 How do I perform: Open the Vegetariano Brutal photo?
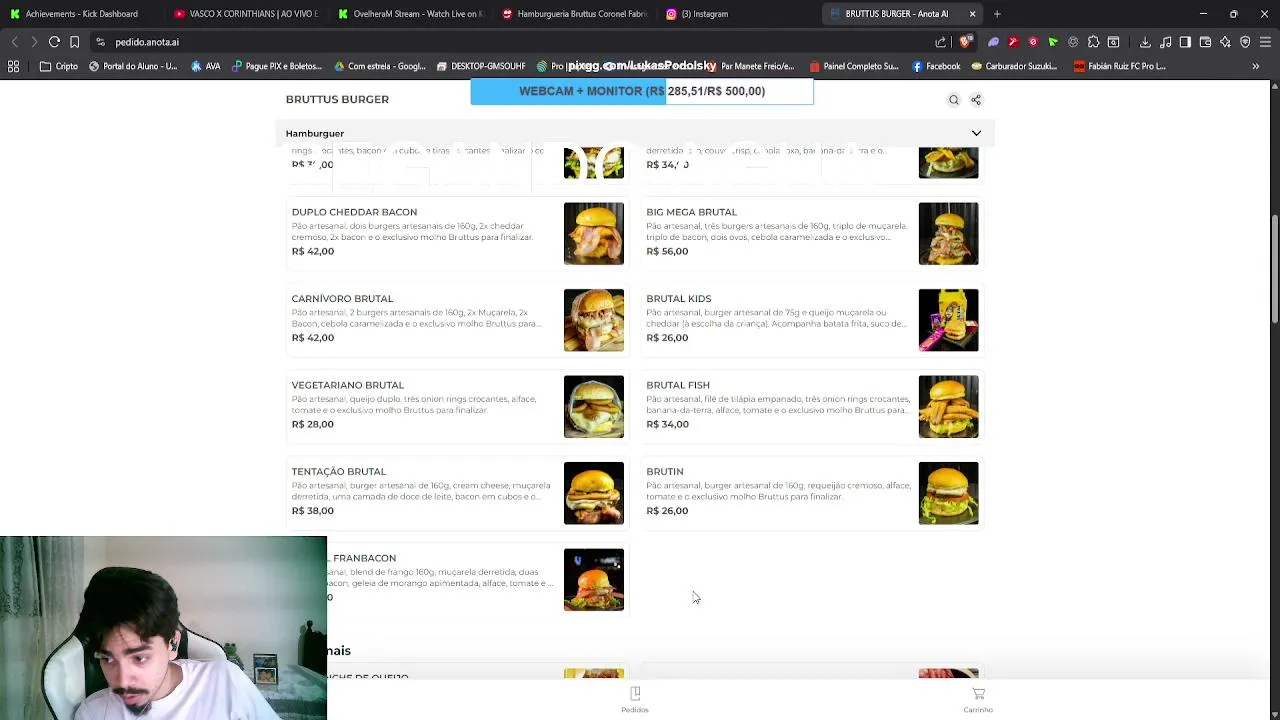click(594, 407)
